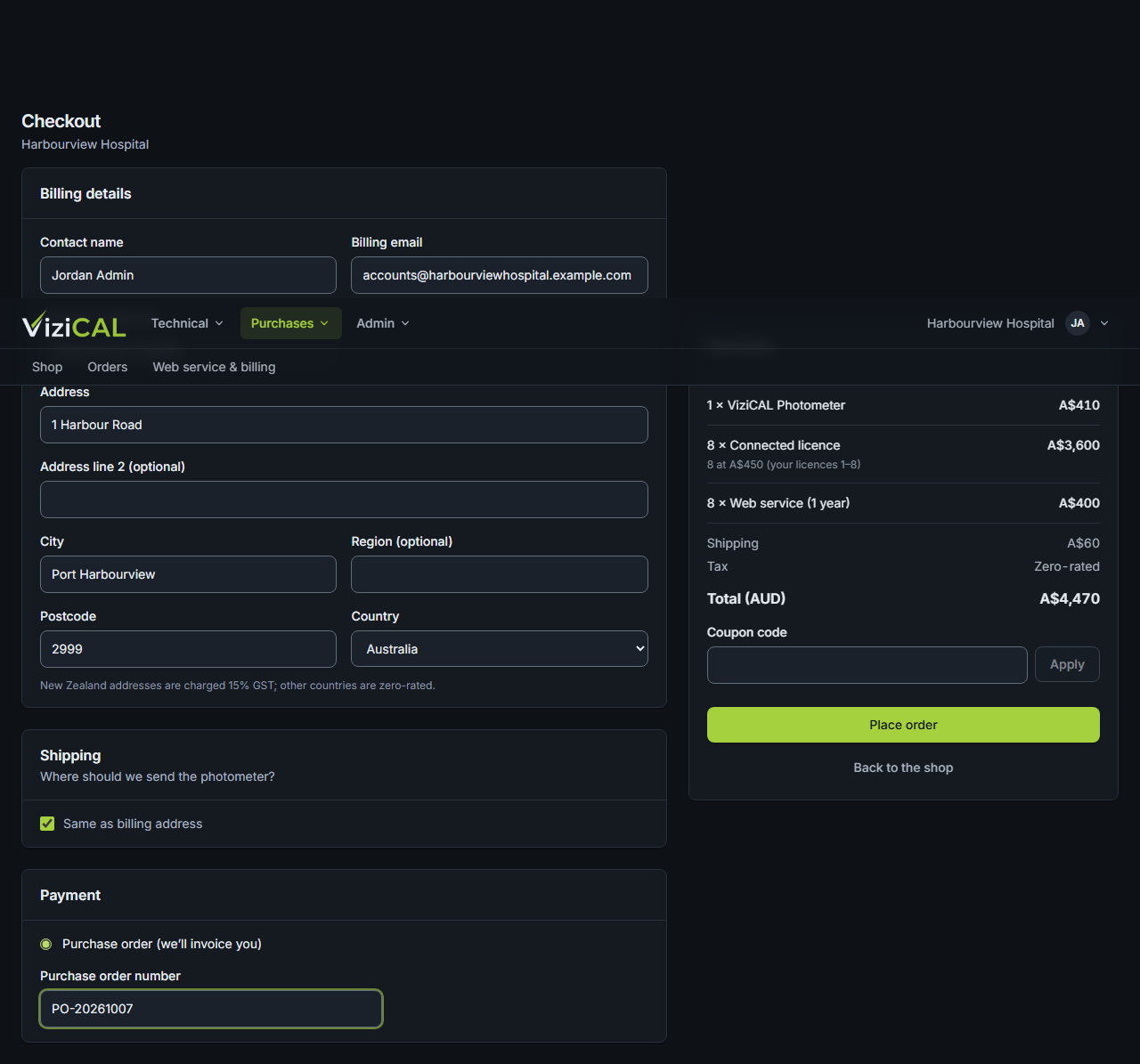Open the Technical dropdown menu
Screen dimensions: 1140x1064
187,323
